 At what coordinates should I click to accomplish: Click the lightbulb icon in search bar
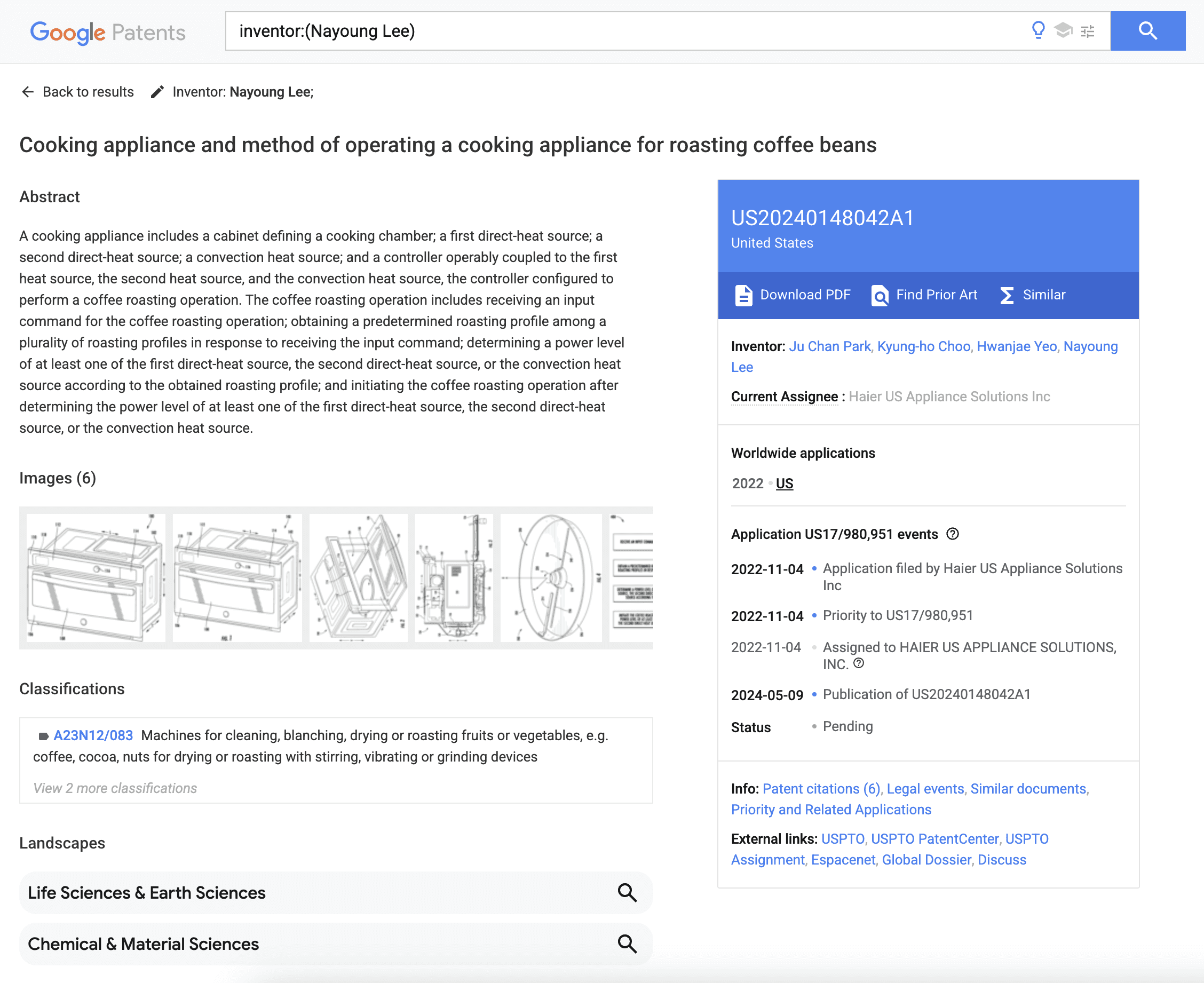point(1037,30)
